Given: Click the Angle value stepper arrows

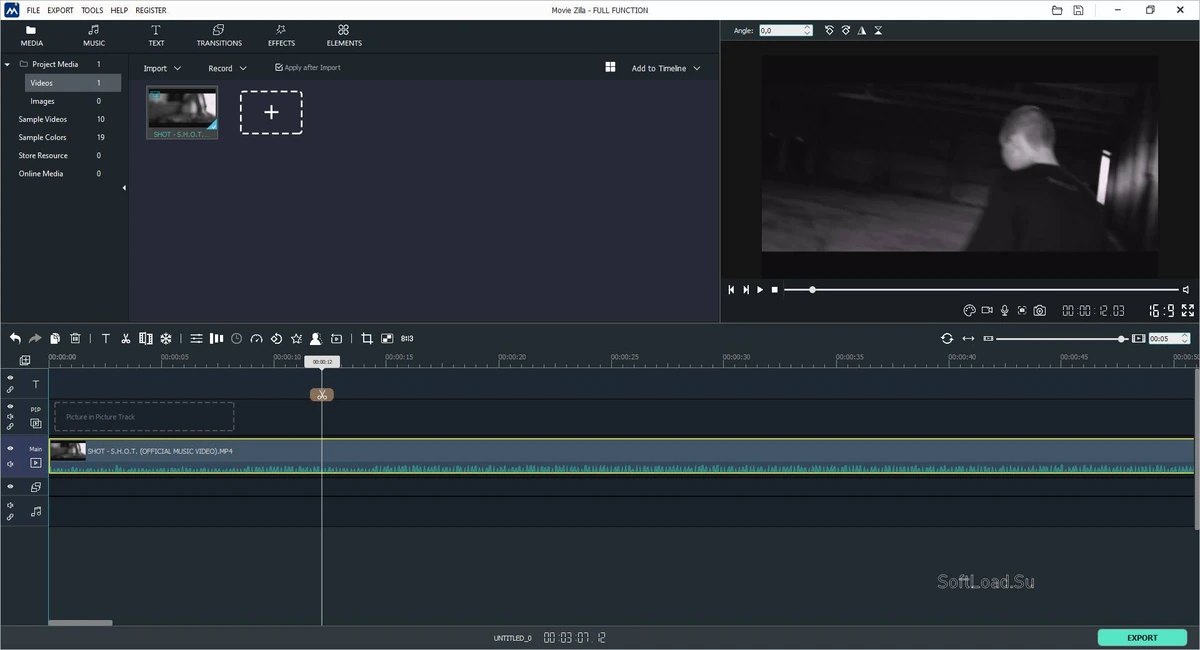Looking at the screenshot, I should [808, 31].
